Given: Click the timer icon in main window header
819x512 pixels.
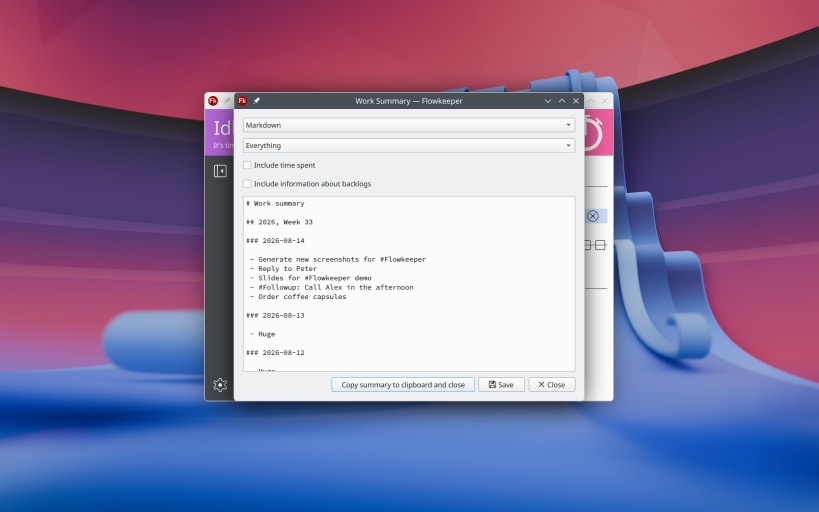Looking at the screenshot, I should (593, 133).
